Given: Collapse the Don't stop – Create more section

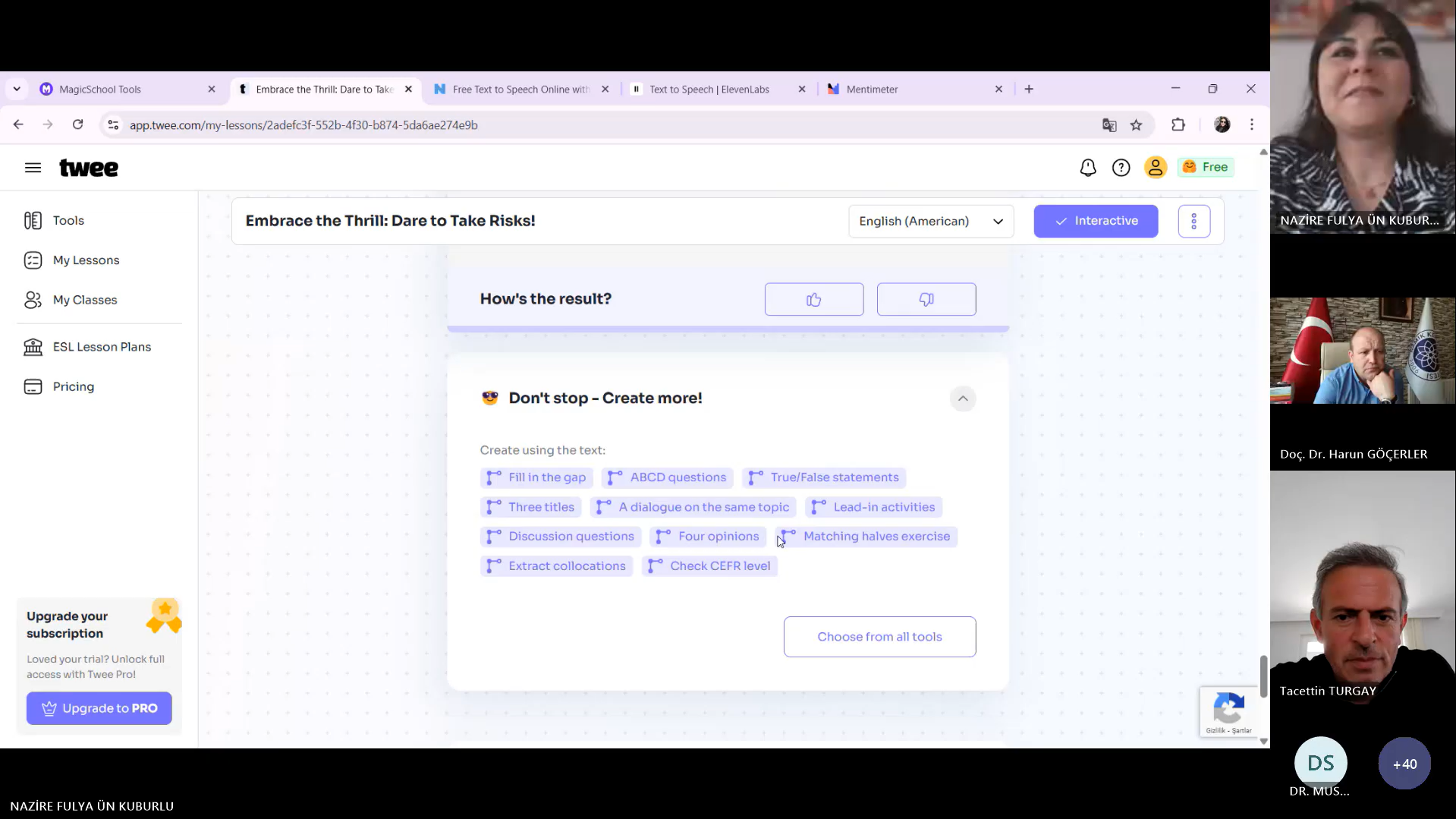Looking at the screenshot, I should click(962, 398).
